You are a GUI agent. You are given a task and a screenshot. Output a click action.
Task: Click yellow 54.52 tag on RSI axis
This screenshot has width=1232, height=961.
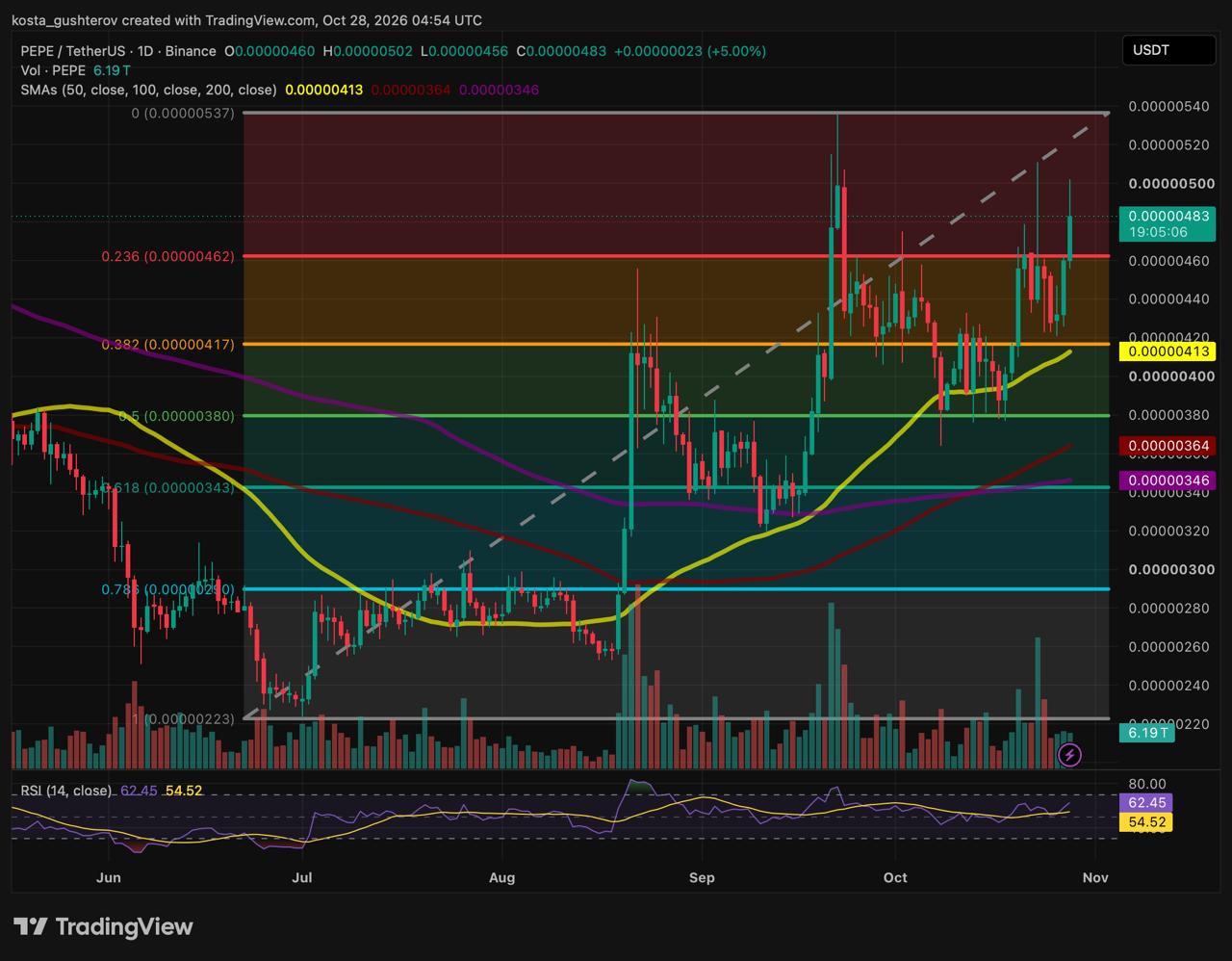pos(1147,821)
